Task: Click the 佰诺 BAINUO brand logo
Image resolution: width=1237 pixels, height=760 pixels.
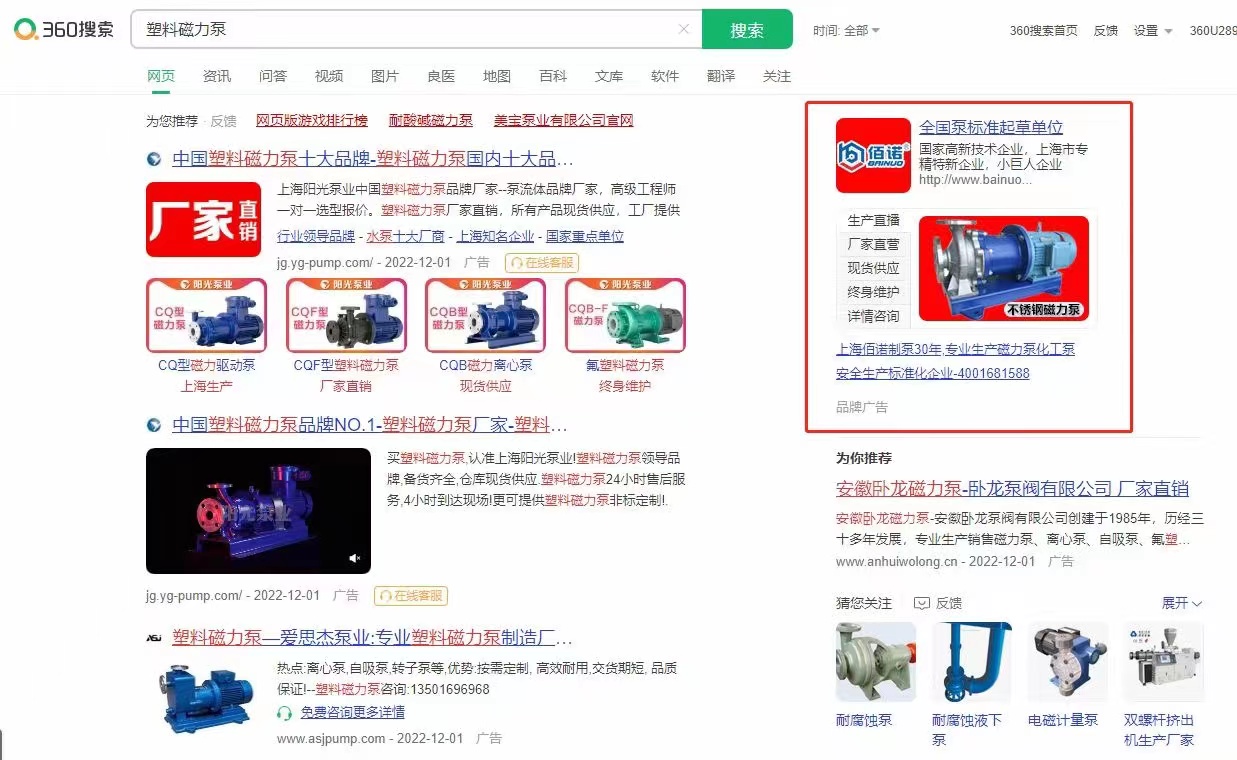Action: (x=873, y=155)
